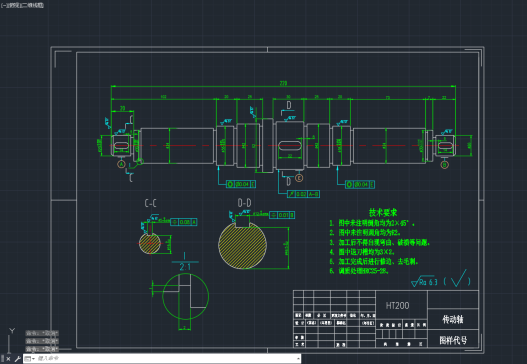Select technical requirement line 5 text
The width and height of the screenshot is (527, 364).
click(x=374, y=261)
